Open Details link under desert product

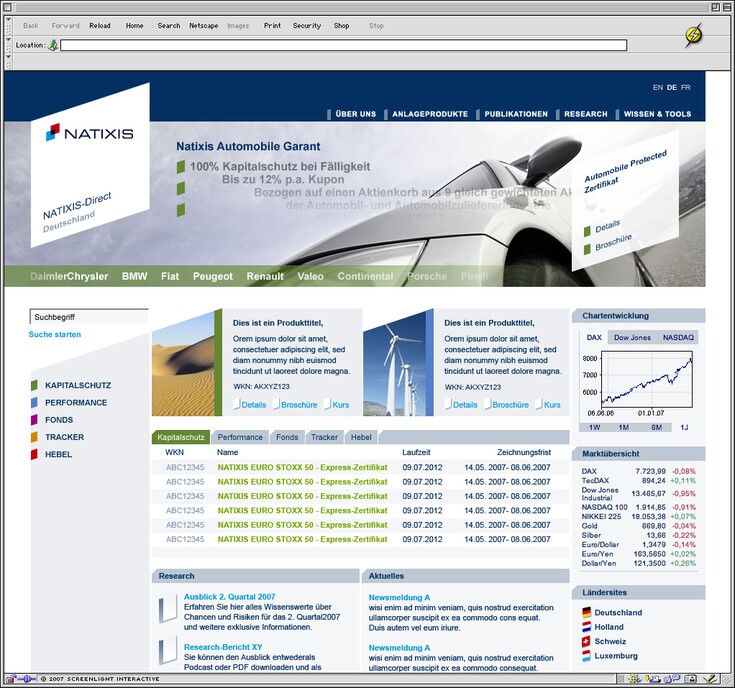[x=254, y=405]
